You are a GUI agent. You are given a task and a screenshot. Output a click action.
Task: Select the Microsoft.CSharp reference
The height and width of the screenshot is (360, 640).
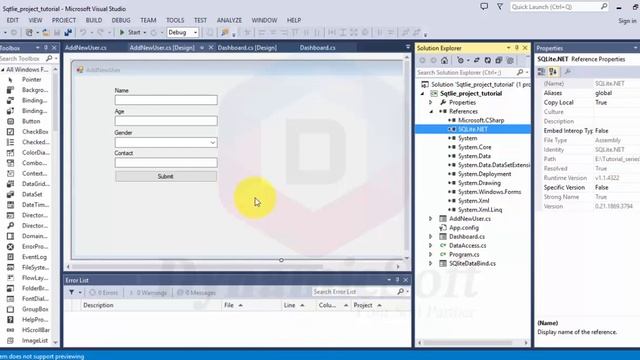click(x=481, y=120)
